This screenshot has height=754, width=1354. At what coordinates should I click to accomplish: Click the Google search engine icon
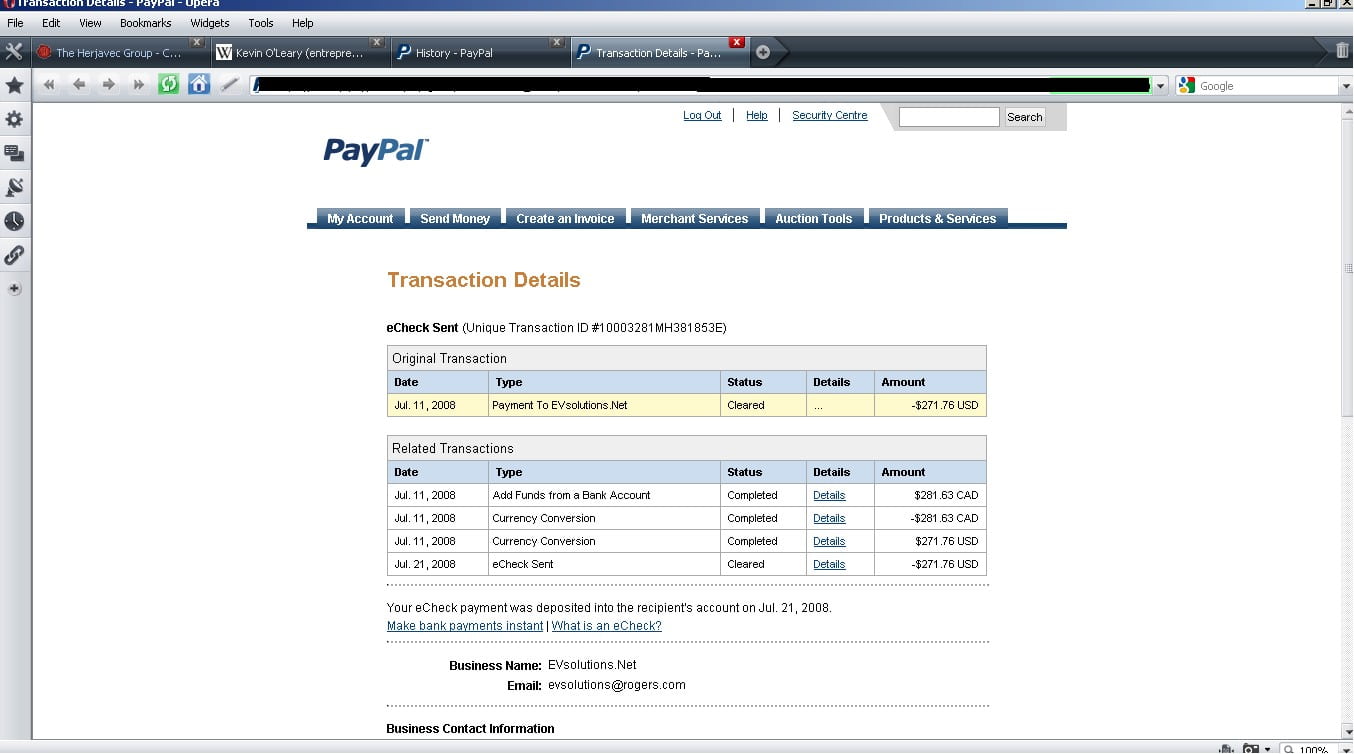point(1187,86)
